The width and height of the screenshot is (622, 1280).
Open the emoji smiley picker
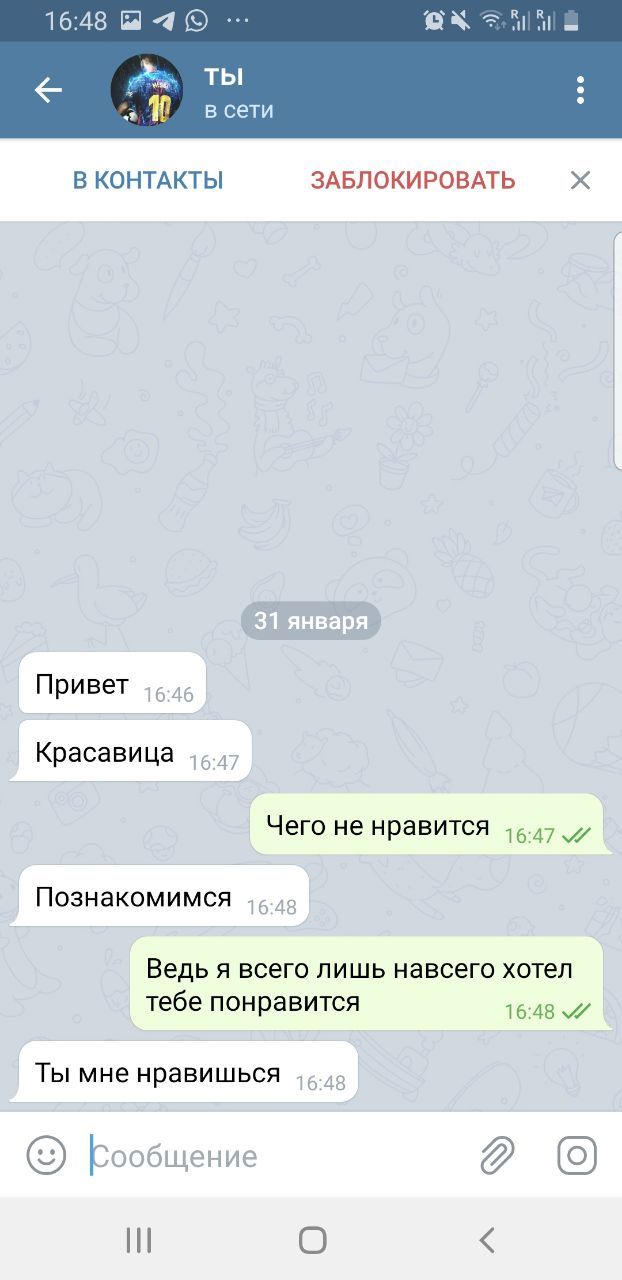tap(46, 1155)
